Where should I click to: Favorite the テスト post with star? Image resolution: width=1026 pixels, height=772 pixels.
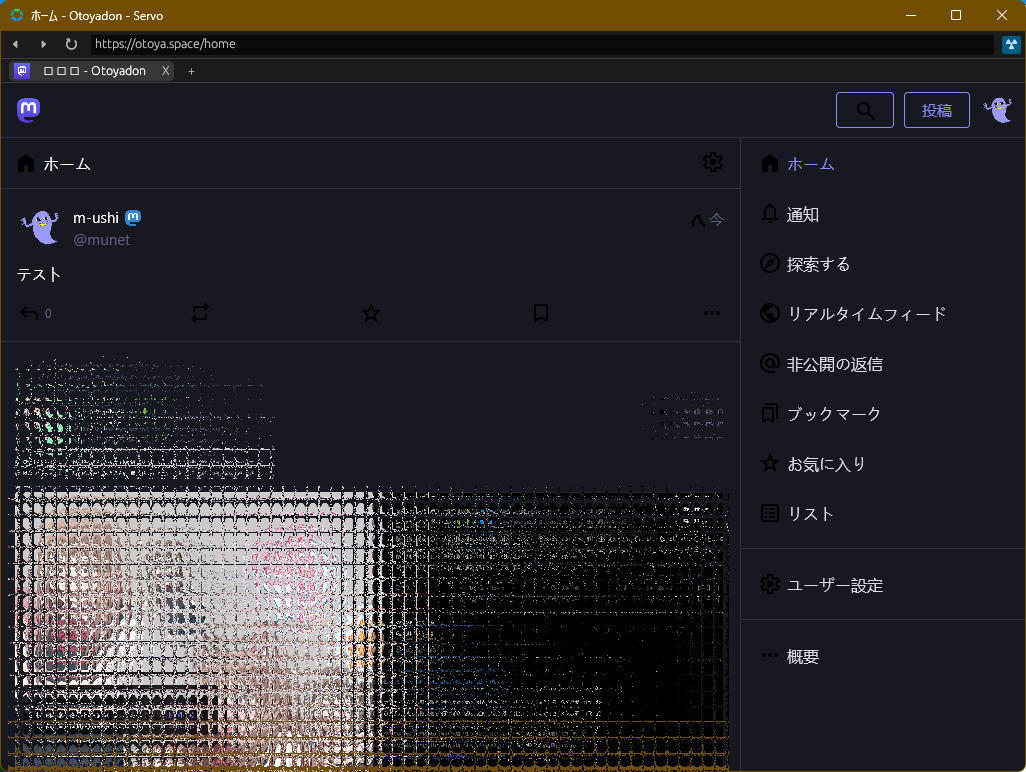pos(371,313)
